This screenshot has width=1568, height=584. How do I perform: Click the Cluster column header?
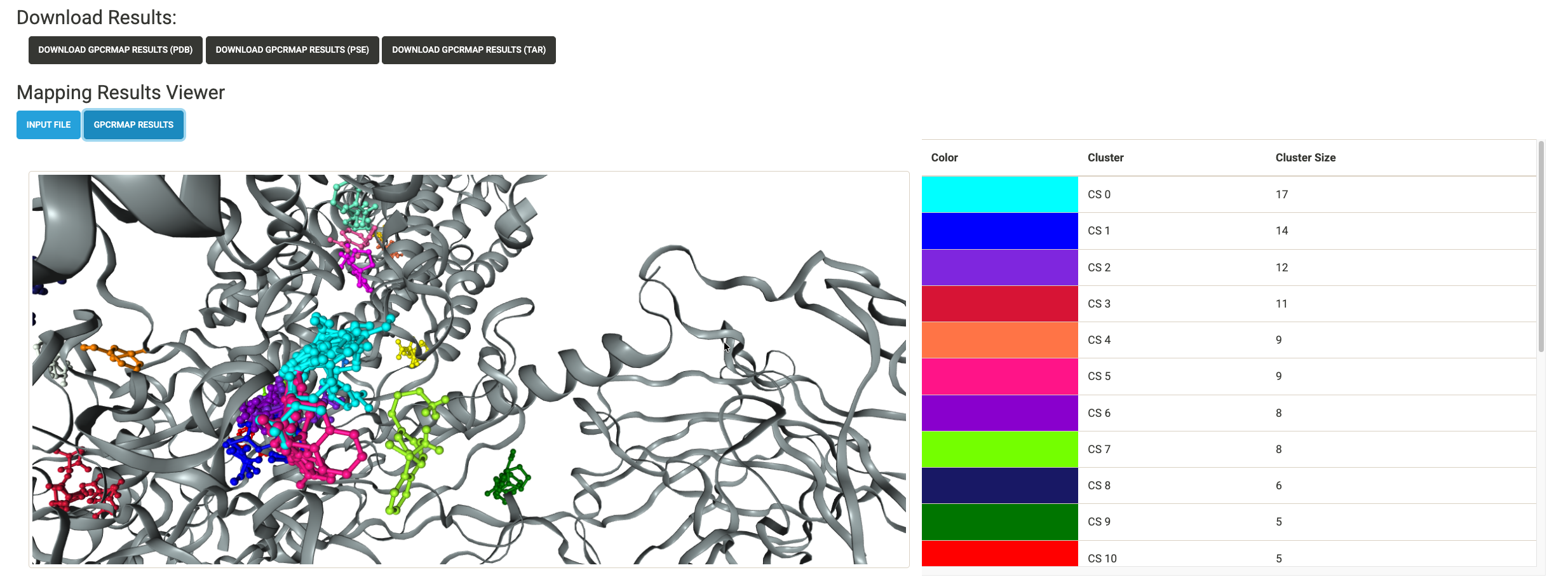tap(1105, 158)
